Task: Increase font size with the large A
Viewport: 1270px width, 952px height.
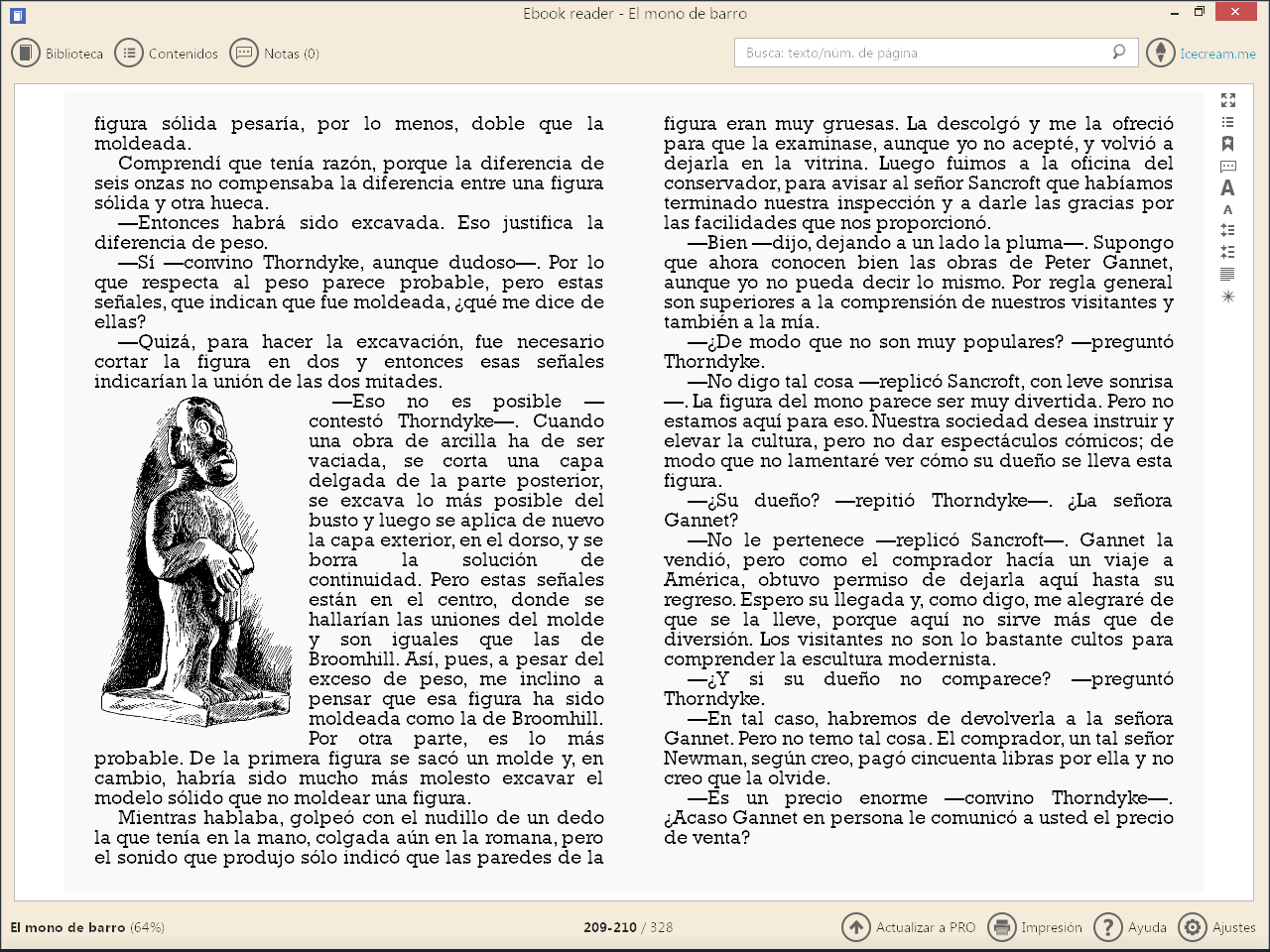Action: click(x=1228, y=187)
